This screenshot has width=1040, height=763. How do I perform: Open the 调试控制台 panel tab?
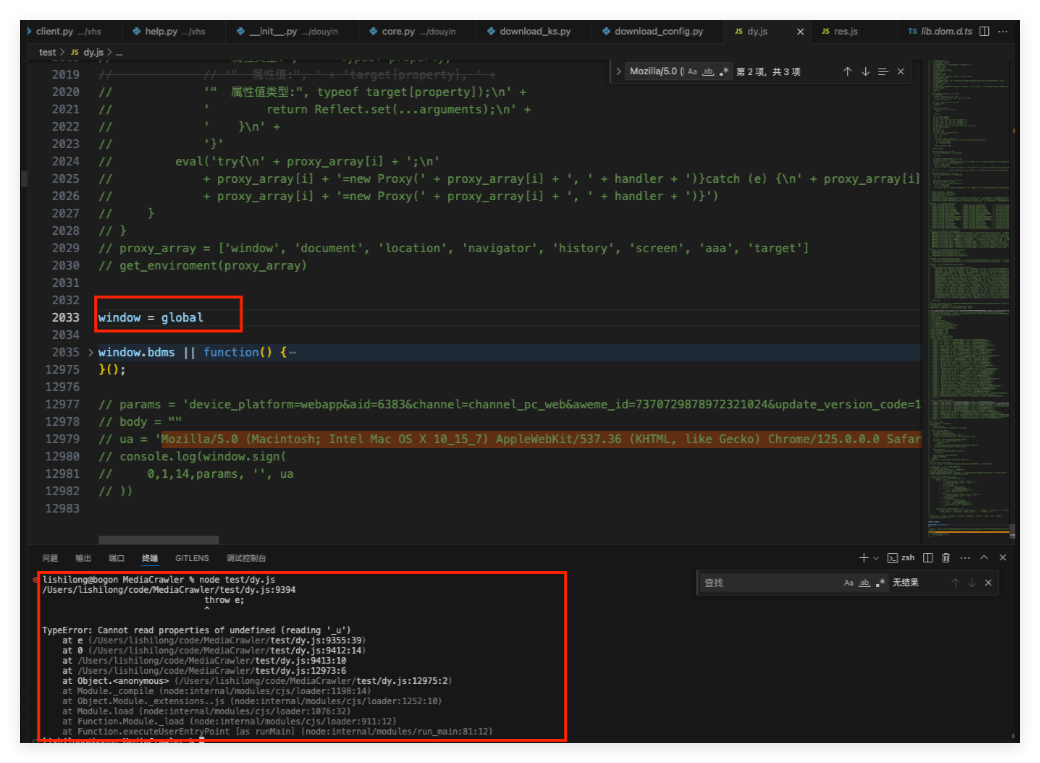246,558
